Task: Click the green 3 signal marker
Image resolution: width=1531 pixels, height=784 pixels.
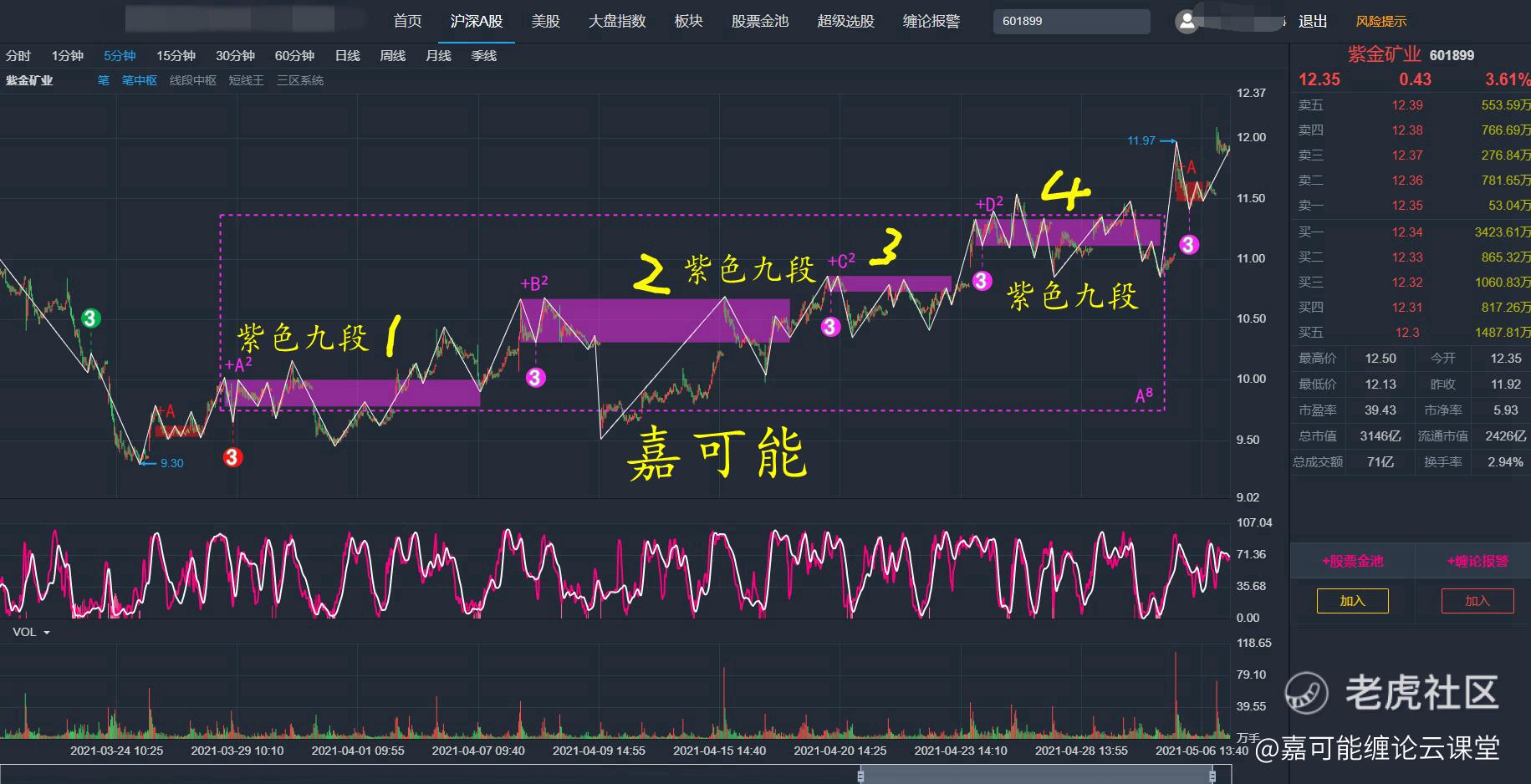Action: 91,318
